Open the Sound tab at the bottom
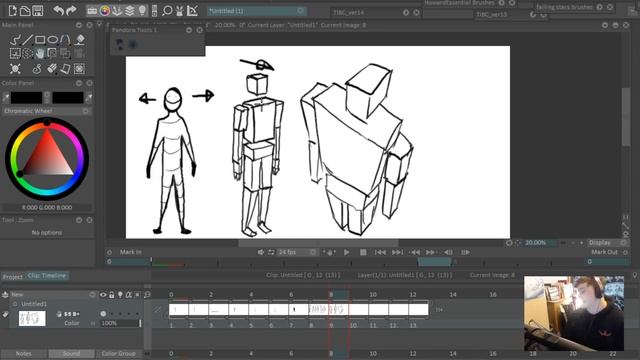This screenshot has width=640, height=360. (x=71, y=353)
